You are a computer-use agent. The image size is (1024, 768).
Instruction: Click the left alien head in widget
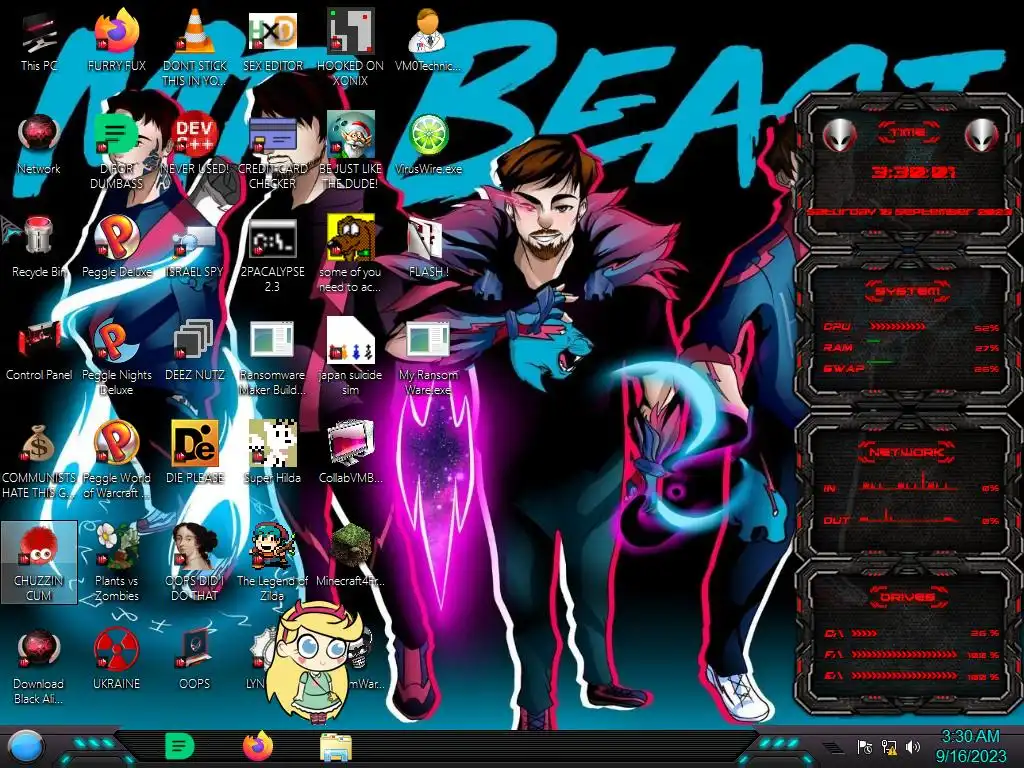click(x=840, y=136)
